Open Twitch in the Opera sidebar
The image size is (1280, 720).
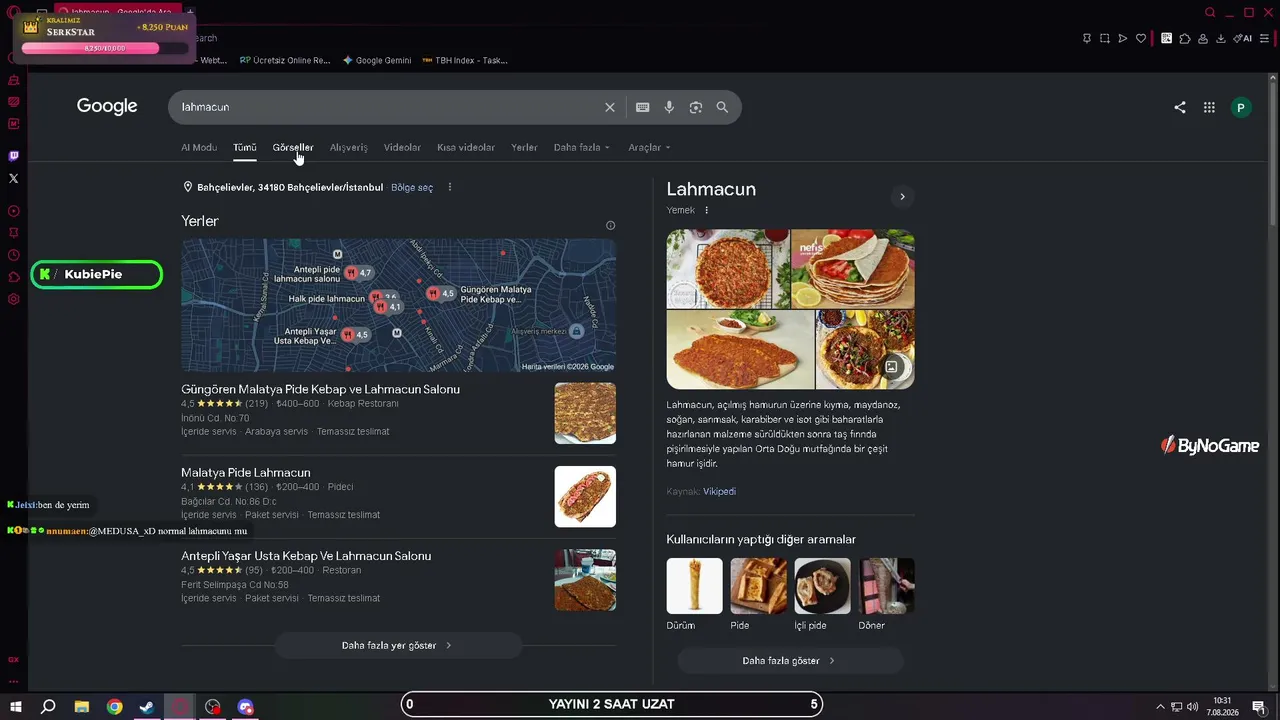[13, 155]
